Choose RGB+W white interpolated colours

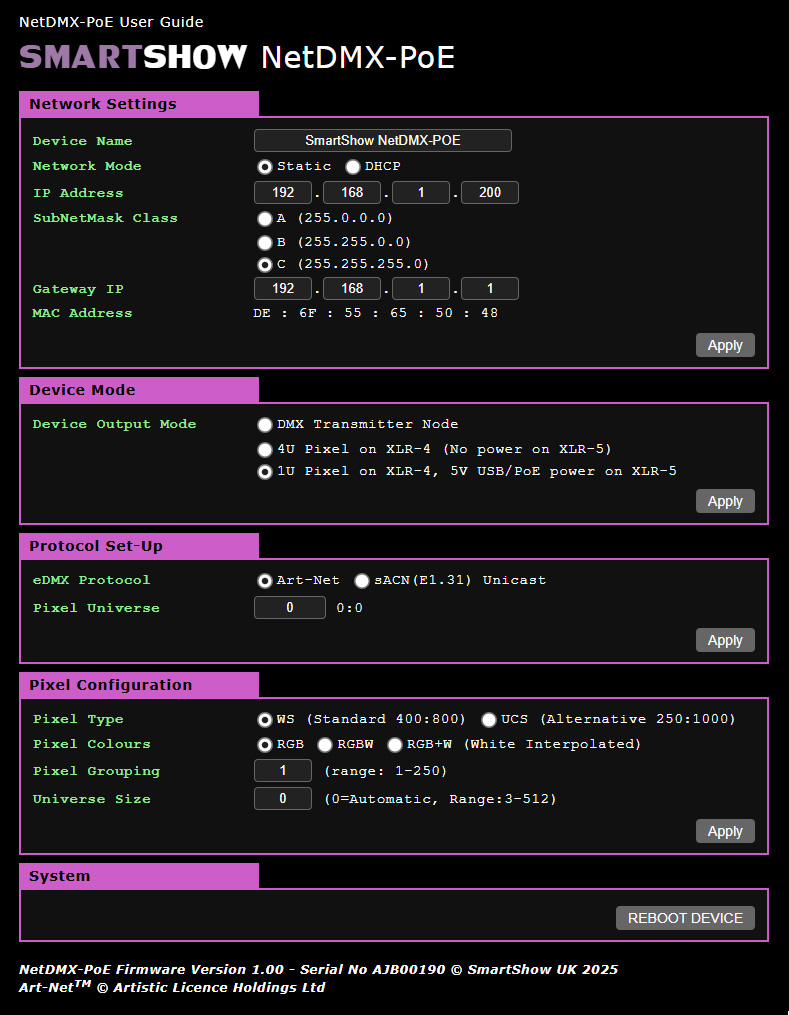coord(395,745)
